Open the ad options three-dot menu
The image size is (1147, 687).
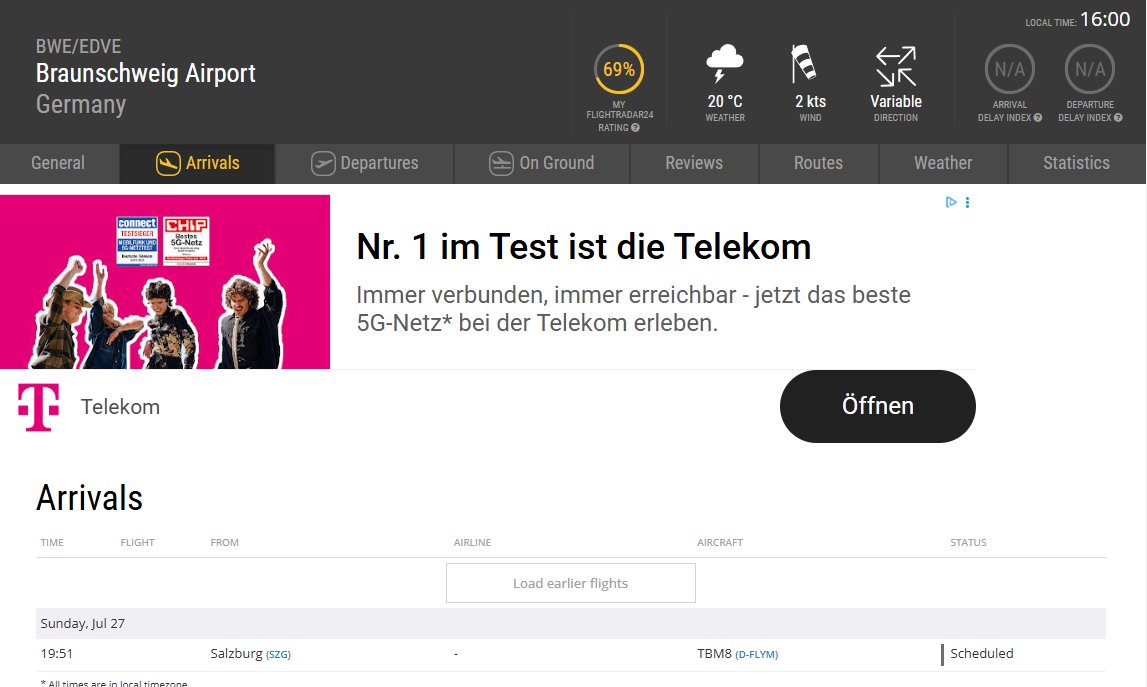pos(967,202)
